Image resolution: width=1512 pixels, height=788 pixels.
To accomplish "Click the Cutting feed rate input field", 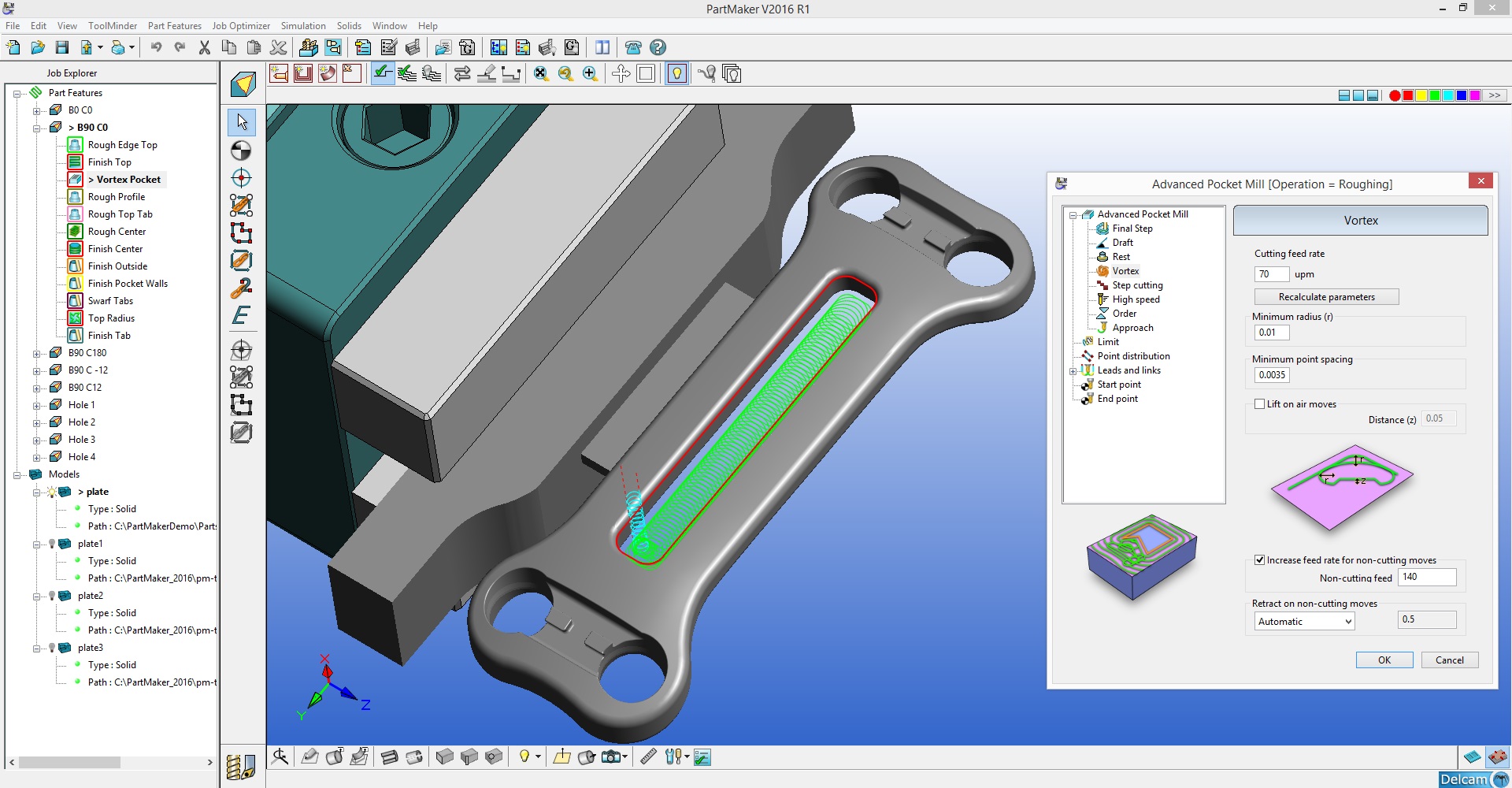I will (1272, 274).
